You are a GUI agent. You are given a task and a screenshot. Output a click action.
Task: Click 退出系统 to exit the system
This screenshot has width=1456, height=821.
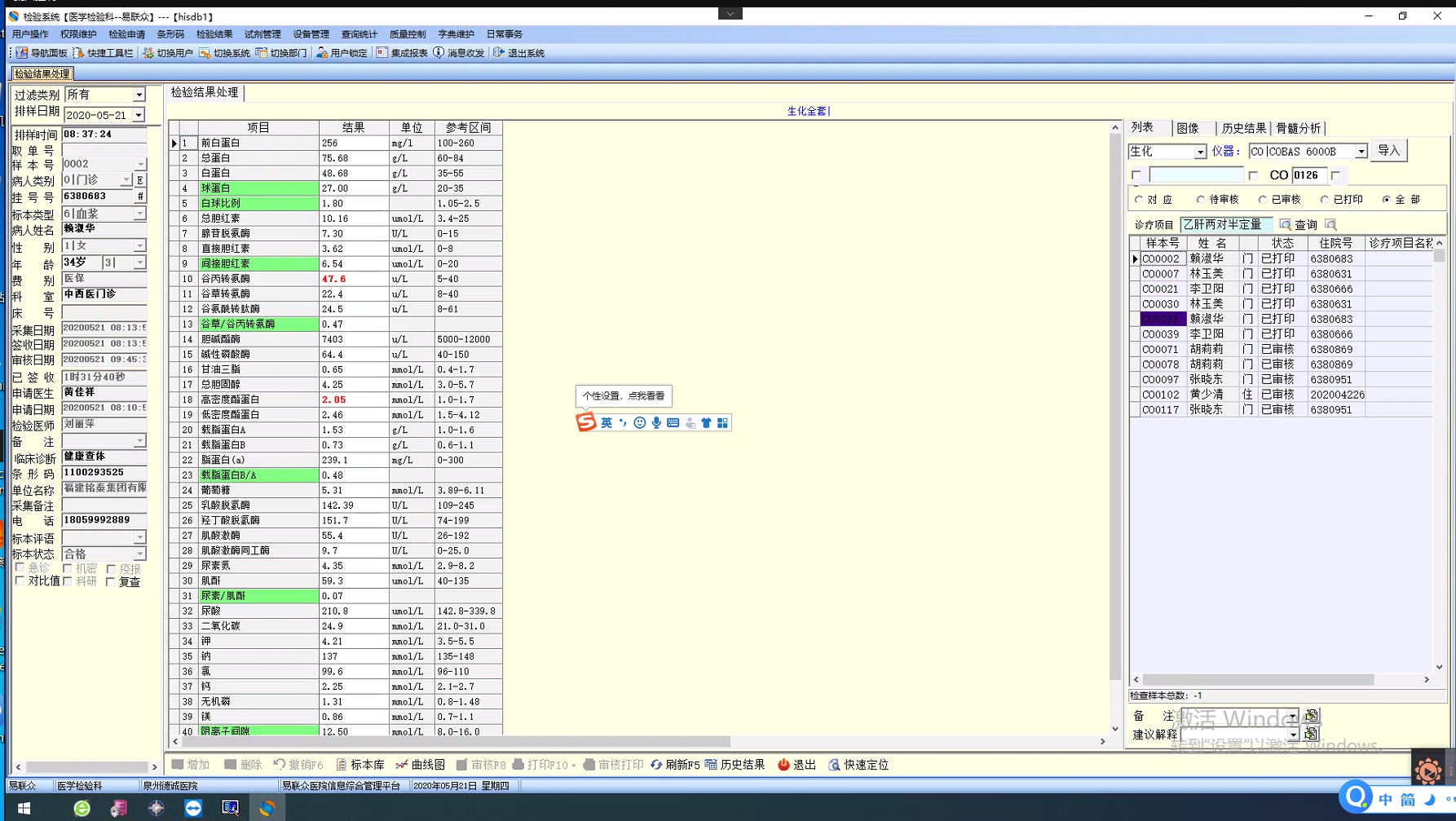pyautogui.click(x=518, y=53)
